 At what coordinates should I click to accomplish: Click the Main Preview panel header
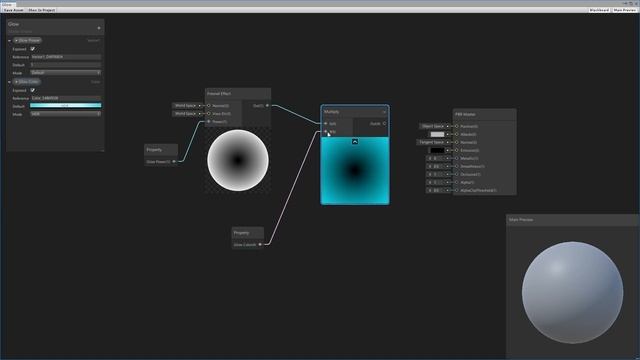[572, 220]
